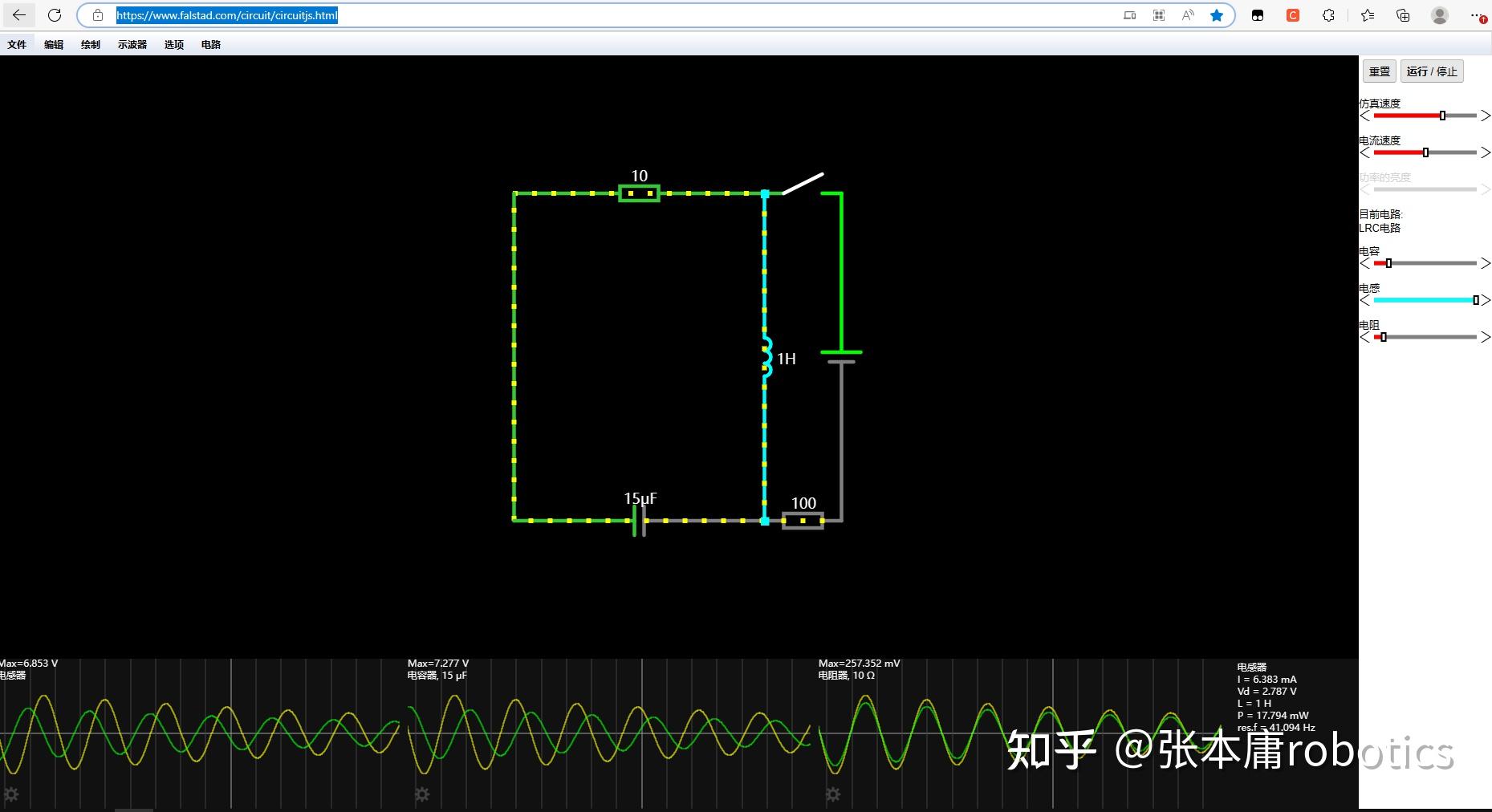The image size is (1492, 812).
Task: Activate the read aloud icon in address bar
Action: tap(1187, 14)
